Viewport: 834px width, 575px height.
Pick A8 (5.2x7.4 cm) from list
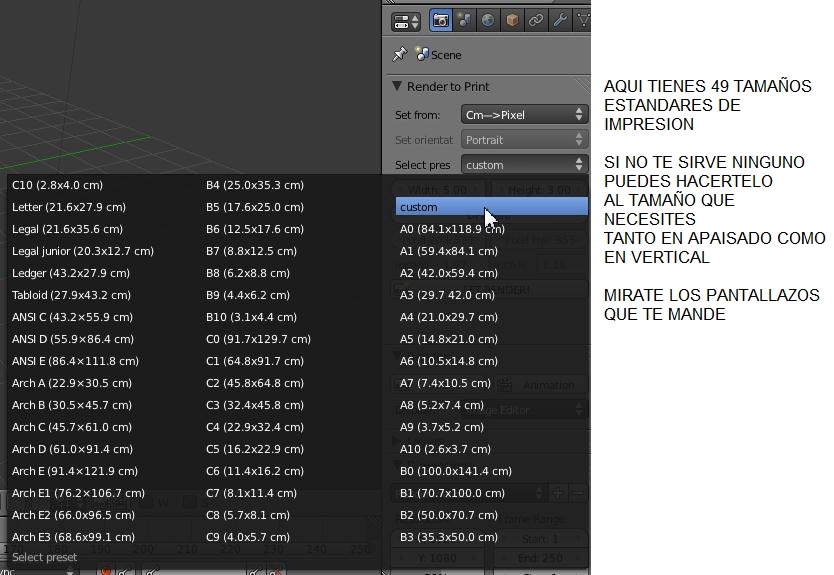click(x=442, y=405)
